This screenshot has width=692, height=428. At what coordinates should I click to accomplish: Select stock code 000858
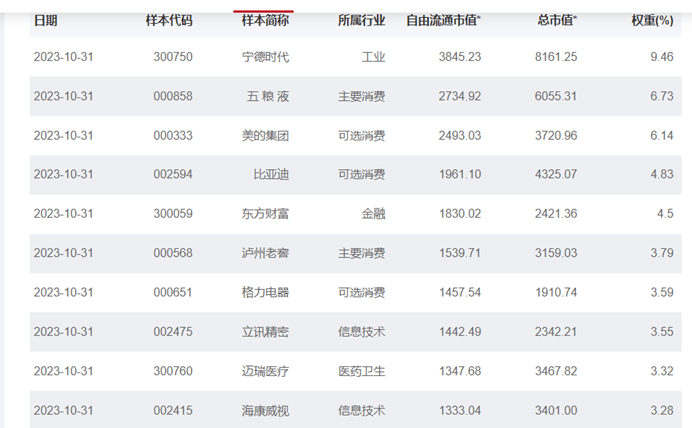click(173, 96)
